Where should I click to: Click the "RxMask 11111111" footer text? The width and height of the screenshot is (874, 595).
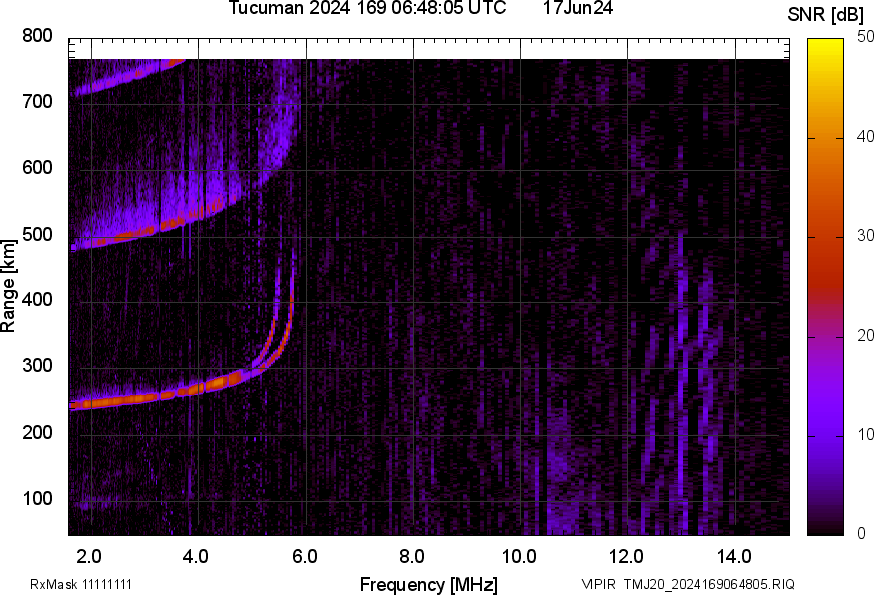coord(81,584)
